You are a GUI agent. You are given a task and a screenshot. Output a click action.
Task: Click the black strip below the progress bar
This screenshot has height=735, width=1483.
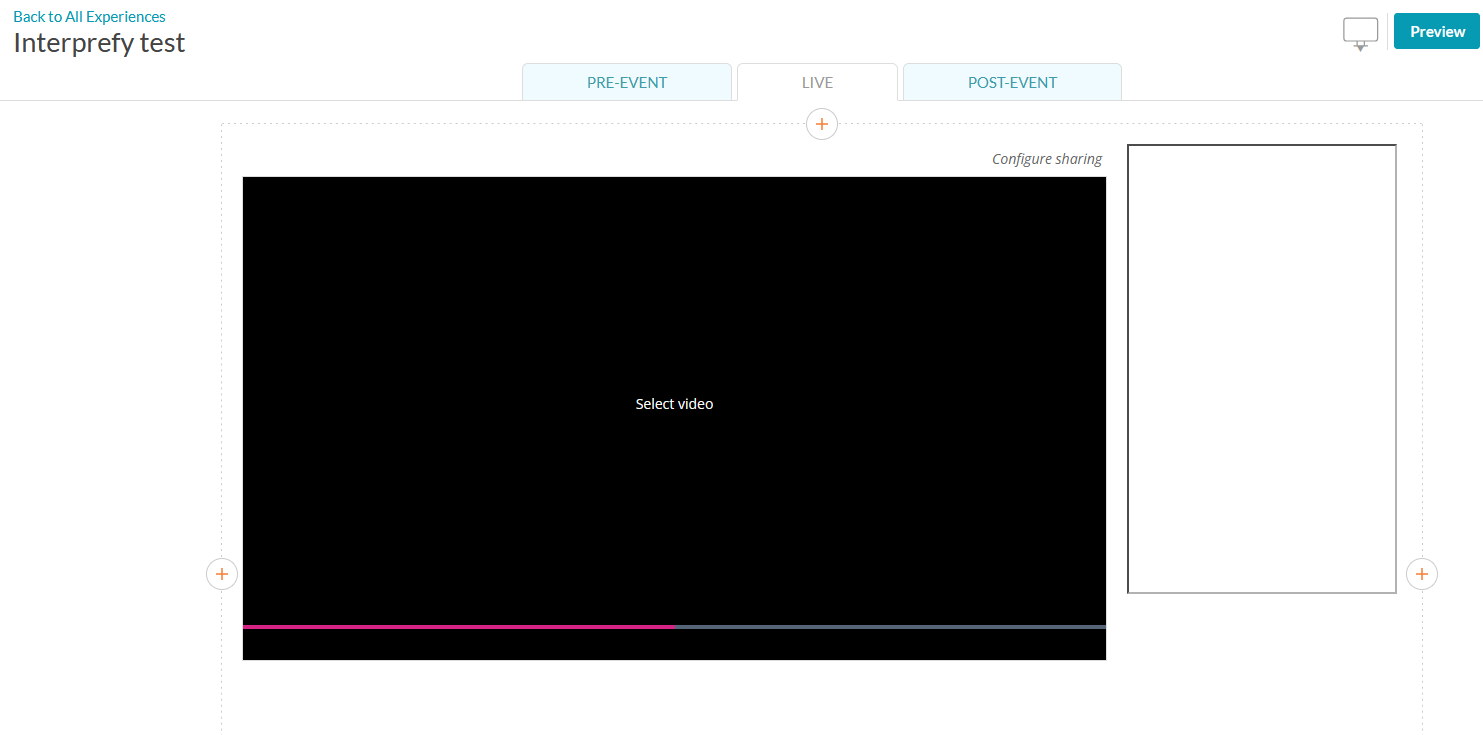point(674,645)
